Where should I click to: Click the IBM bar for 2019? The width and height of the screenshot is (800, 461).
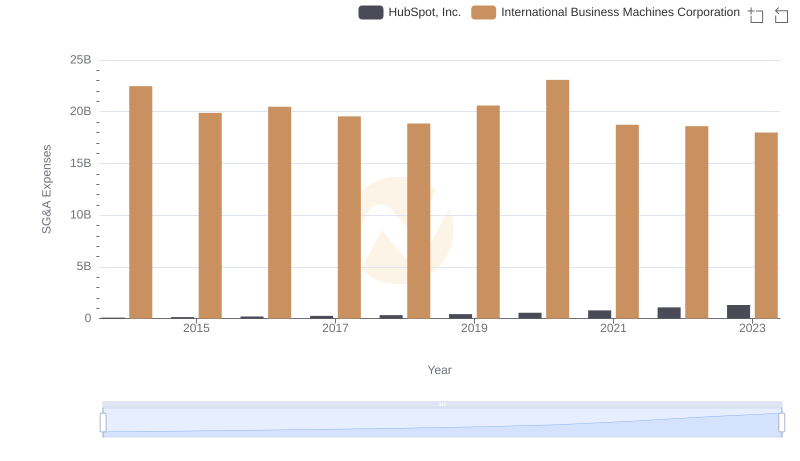point(488,212)
